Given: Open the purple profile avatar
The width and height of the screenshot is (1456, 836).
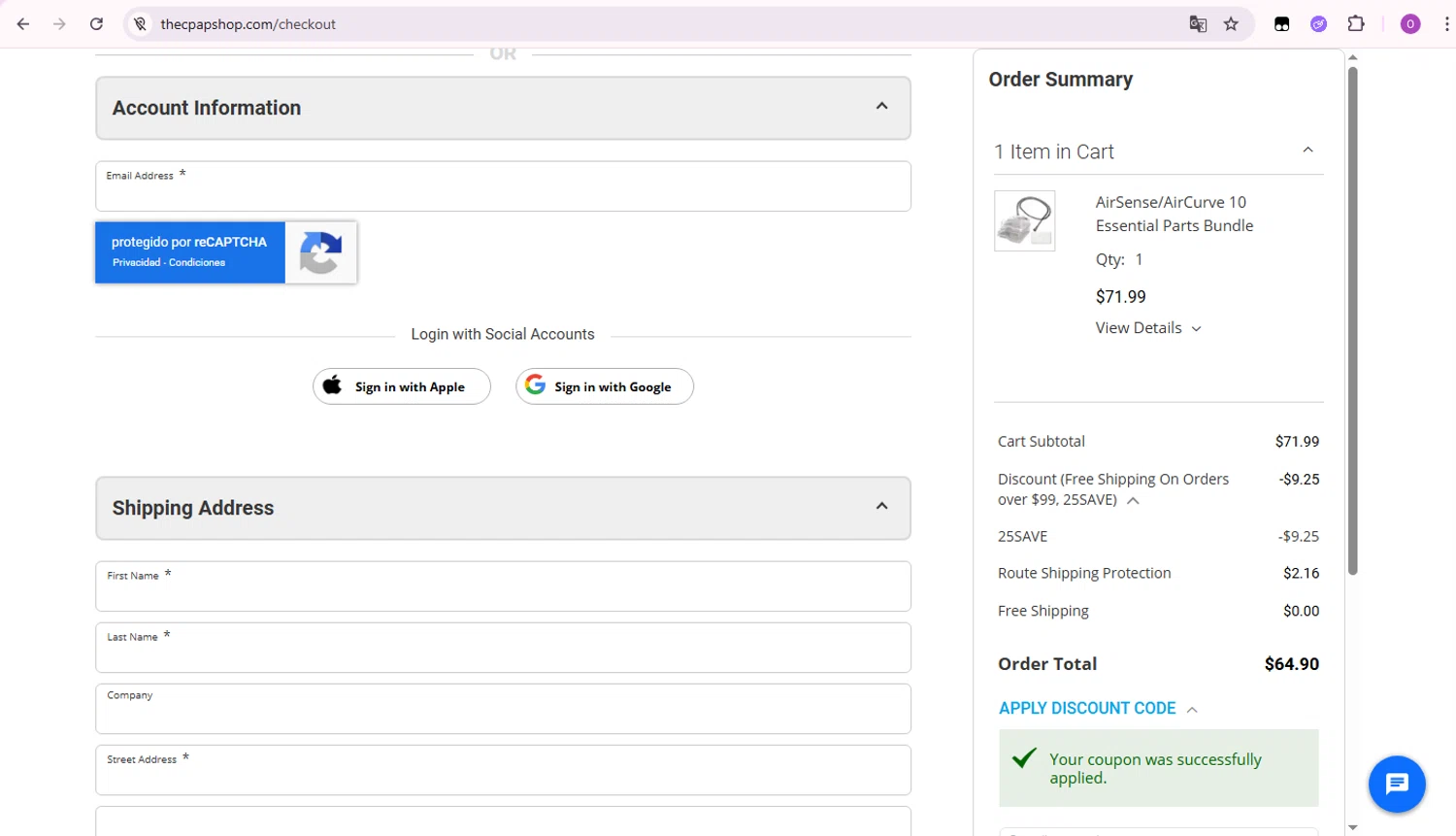Looking at the screenshot, I should point(1410,24).
